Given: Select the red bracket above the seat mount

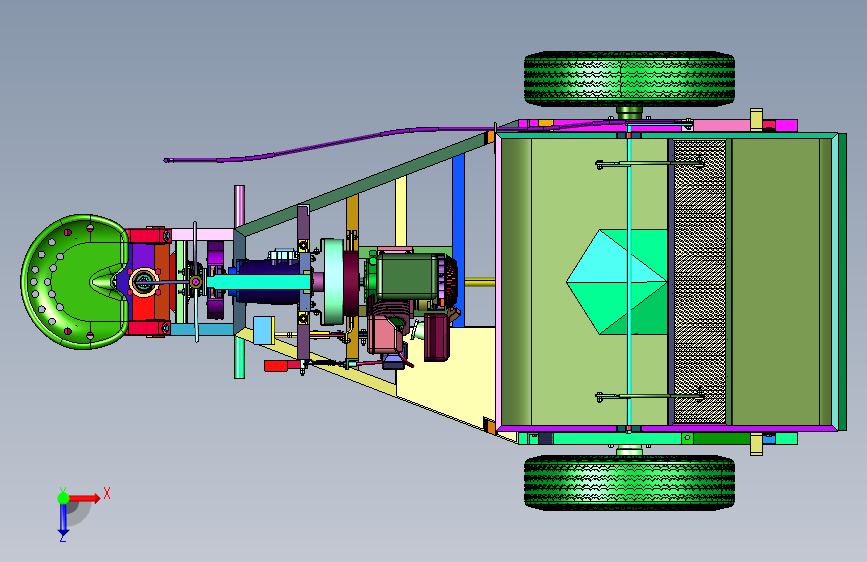Looking at the screenshot, I should (148, 236).
